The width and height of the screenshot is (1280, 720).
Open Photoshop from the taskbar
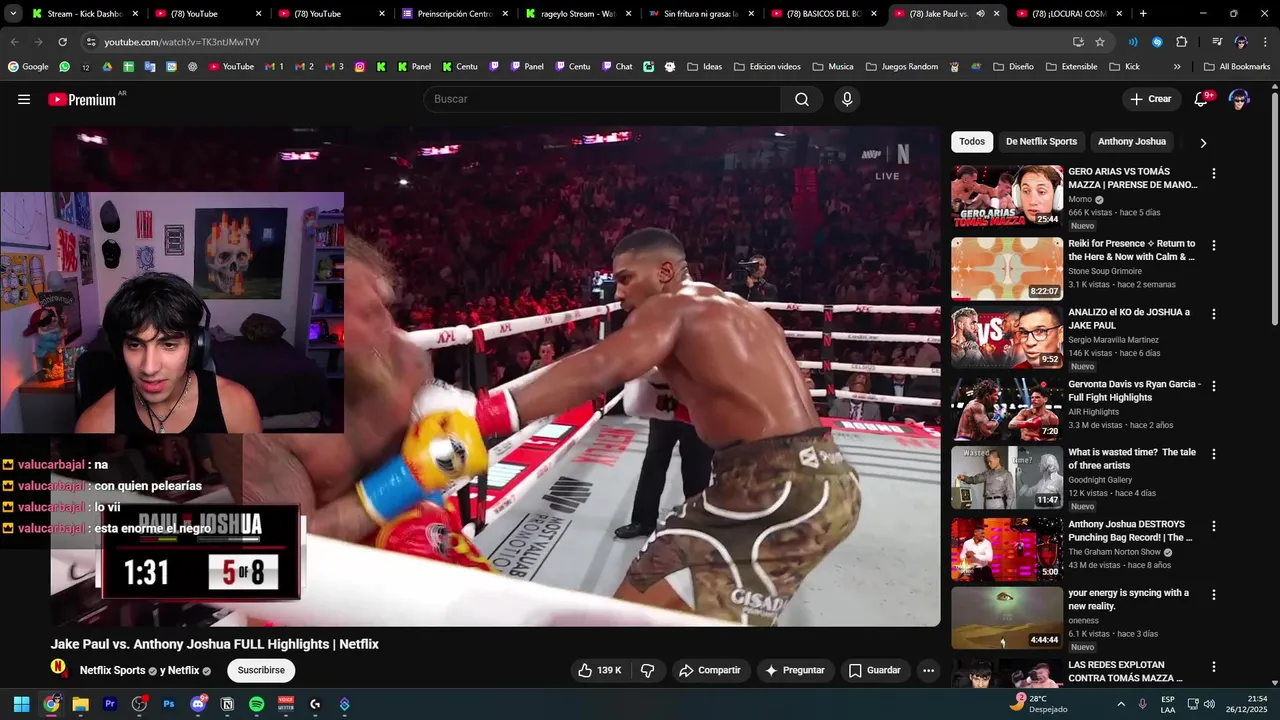[x=168, y=704]
